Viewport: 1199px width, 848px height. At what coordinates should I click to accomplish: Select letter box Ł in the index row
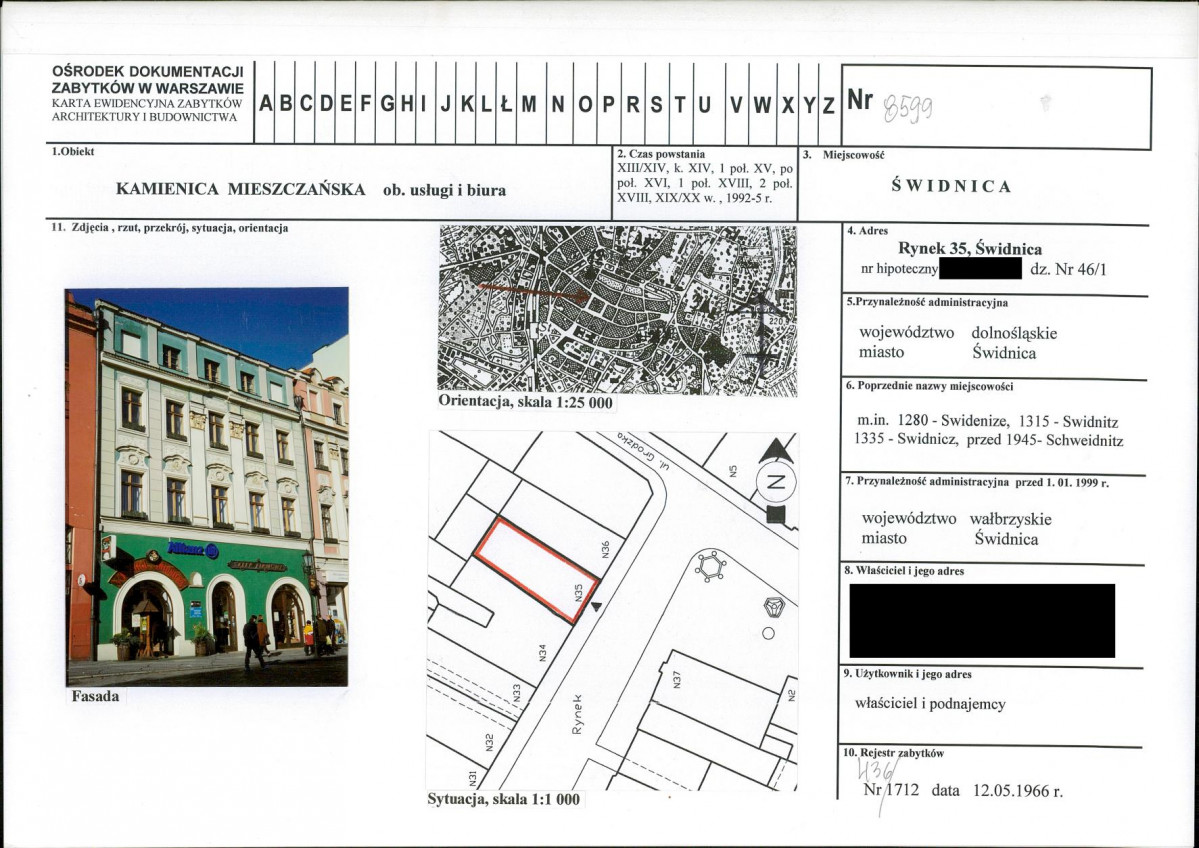click(506, 104)
